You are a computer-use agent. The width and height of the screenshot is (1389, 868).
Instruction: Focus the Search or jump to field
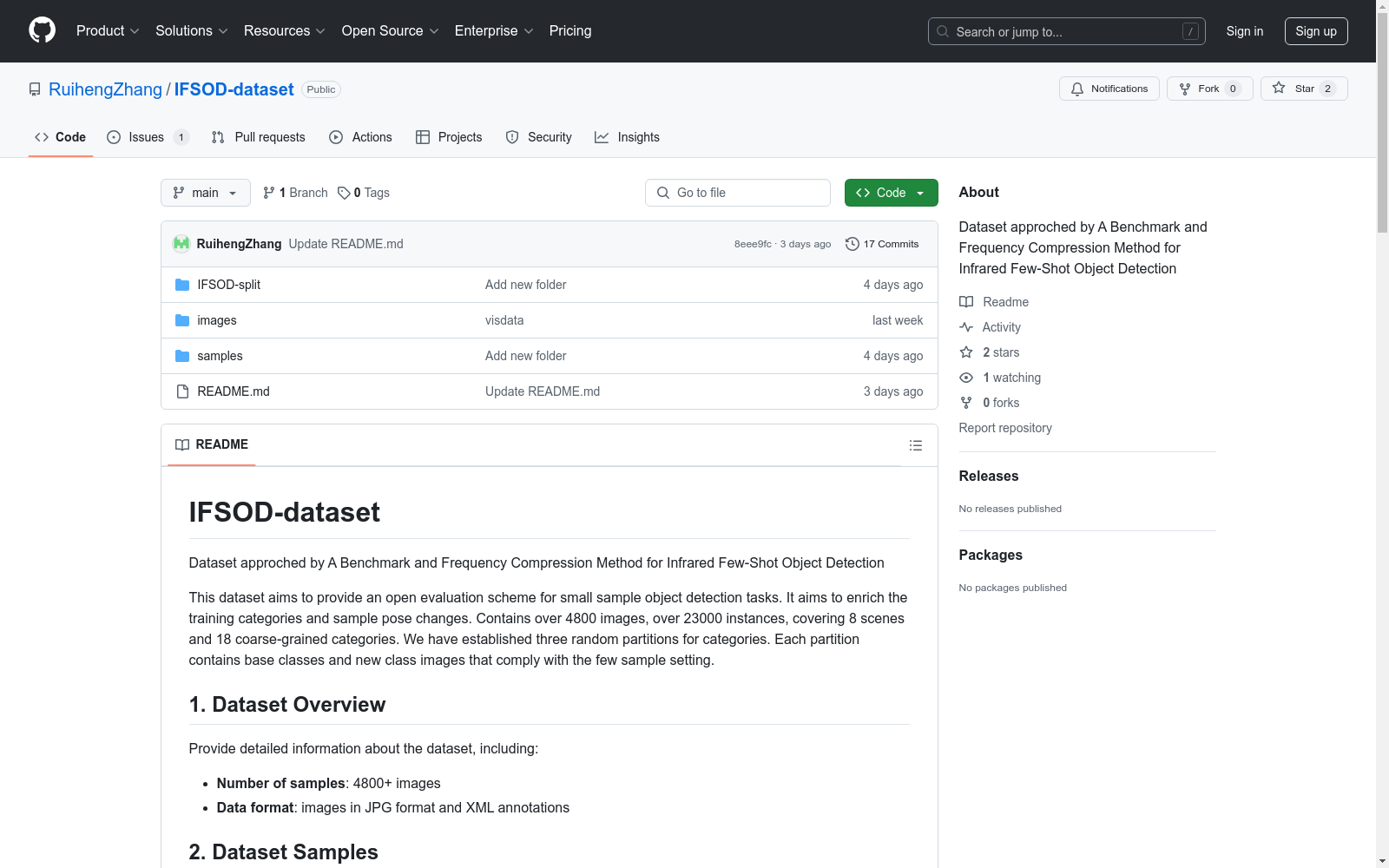tap(1066, 31)
